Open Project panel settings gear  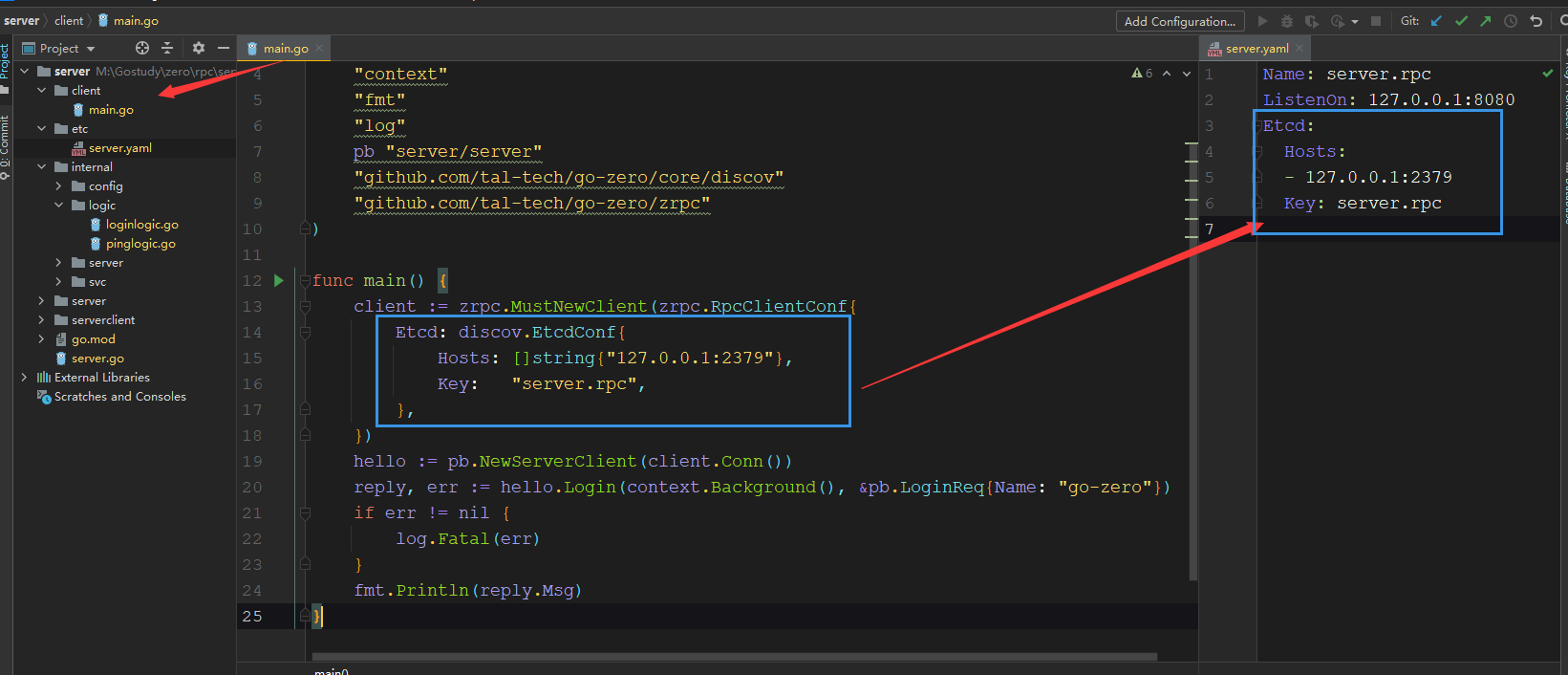click(x=199, y=48)
